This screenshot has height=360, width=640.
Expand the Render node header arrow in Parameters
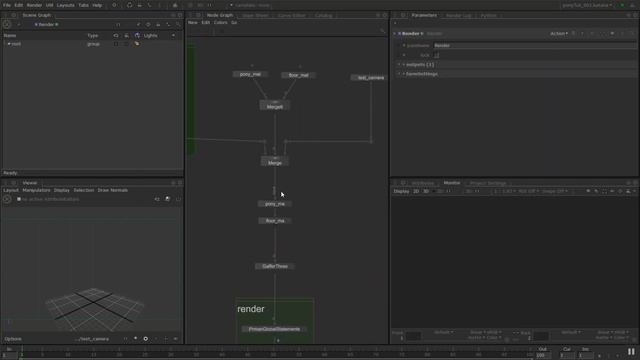point(394,34)
